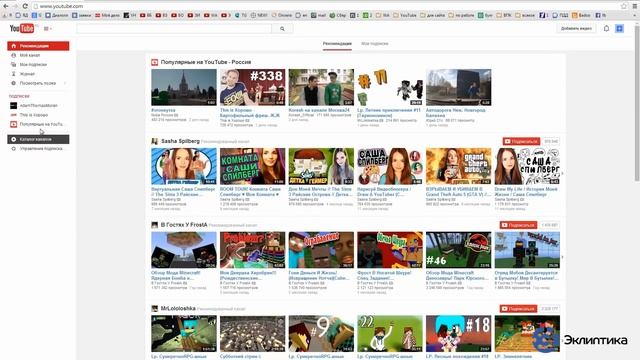640x360 pixels.
Task: Open the university building video thumbnail
Action: [184, 87]
